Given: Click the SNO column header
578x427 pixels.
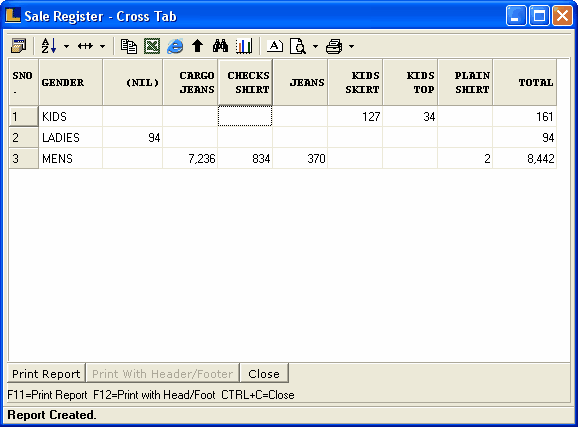Looking at the screenshot, I should [x=24, y=82].
